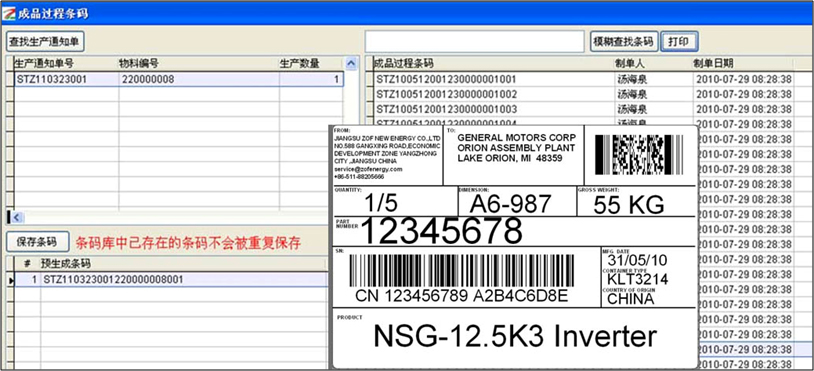Select order row STZ110323001

178,79
